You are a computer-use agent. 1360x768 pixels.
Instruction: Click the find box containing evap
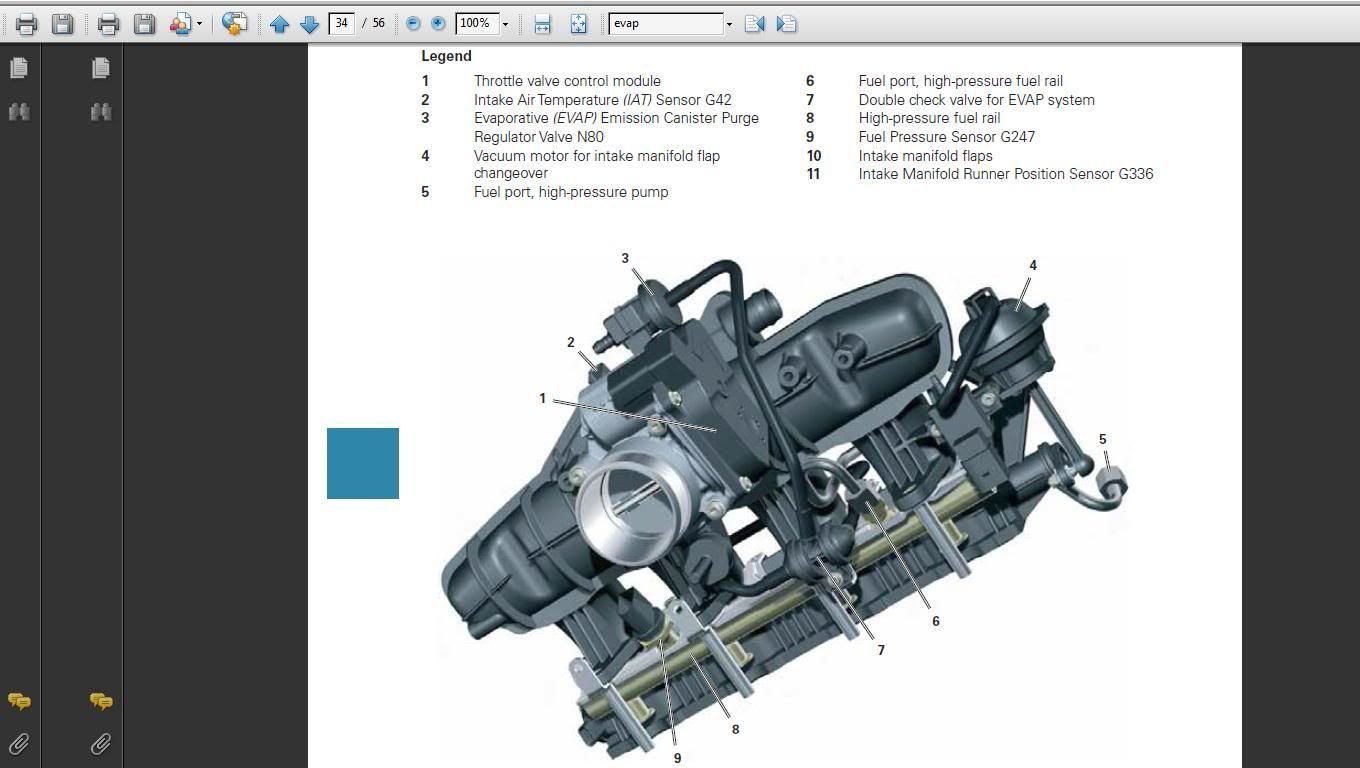coord(665,23)
